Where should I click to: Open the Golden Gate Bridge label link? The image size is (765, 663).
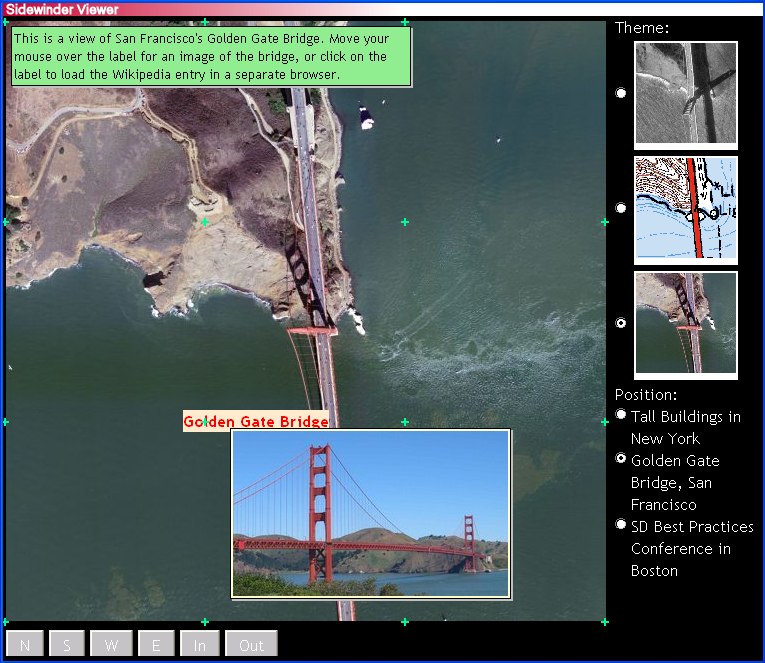[x=256, y=421]
